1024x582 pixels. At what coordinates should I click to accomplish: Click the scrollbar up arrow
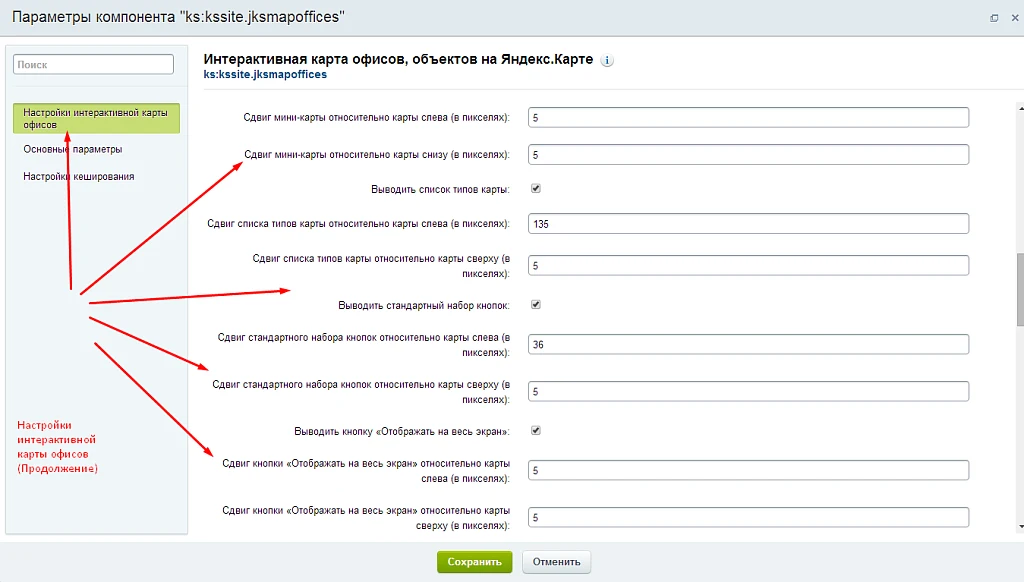[1021, 107]
